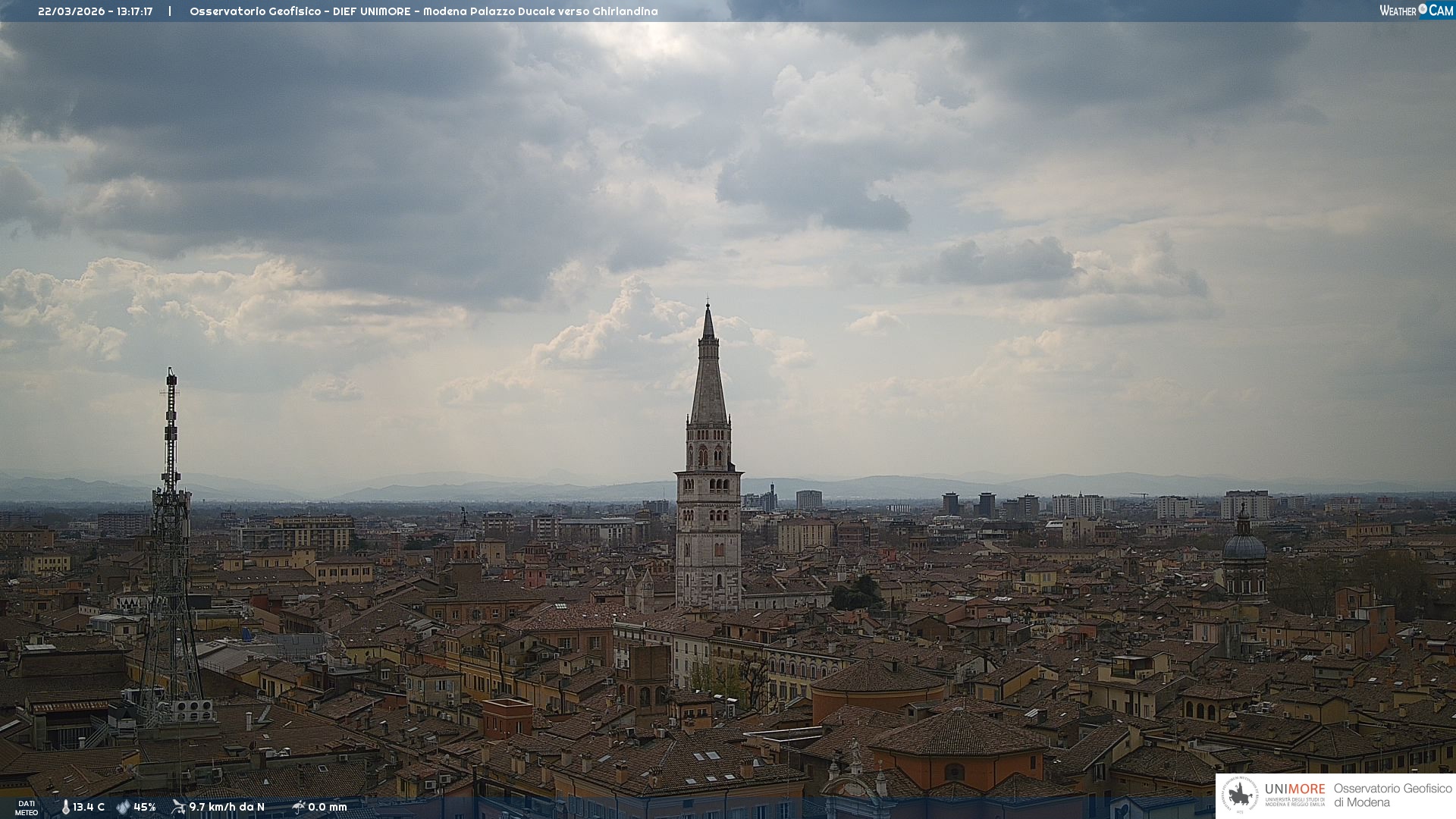Screen dimensions: 1456x819
Task: Click the UNIMORE logo text
Action: click(x=1294, y=789)
